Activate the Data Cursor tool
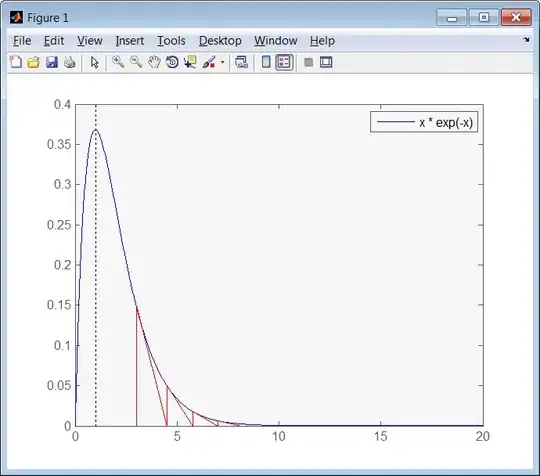Image resolution: width=540 pixels, height=476 pixels. click(190, 62)
